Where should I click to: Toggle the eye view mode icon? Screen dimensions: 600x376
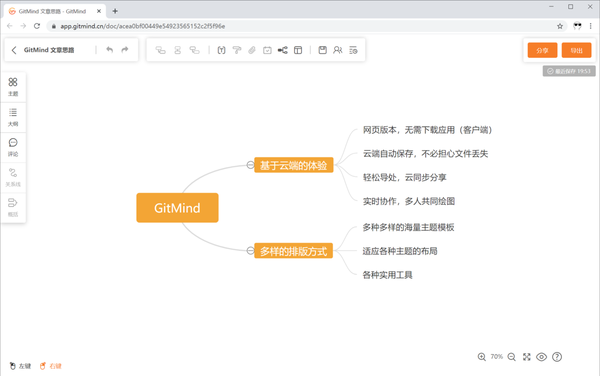[x=541, y=357]
